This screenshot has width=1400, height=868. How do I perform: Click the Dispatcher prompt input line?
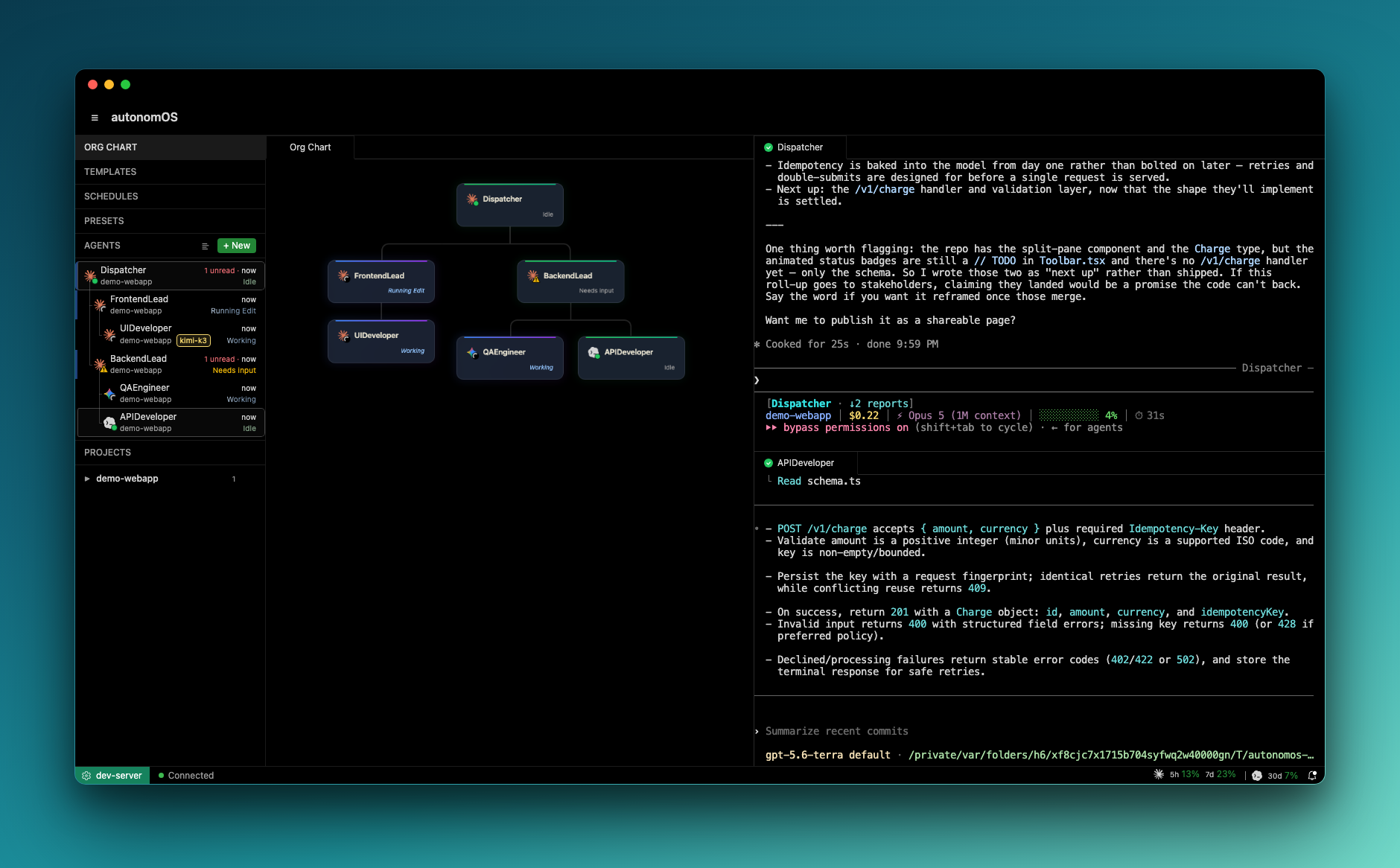pyautogui.click(x=1034, y=380)
